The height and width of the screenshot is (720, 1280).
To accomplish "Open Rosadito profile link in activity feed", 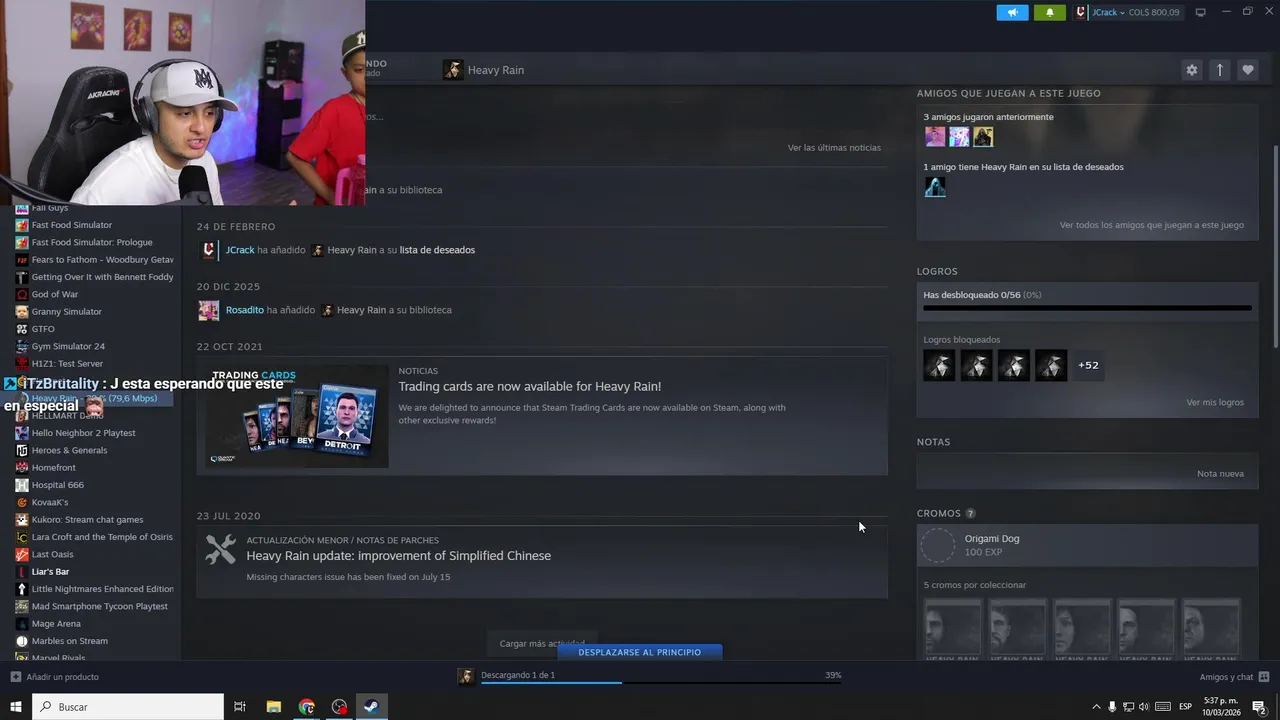I will click(x=245, y=310).
